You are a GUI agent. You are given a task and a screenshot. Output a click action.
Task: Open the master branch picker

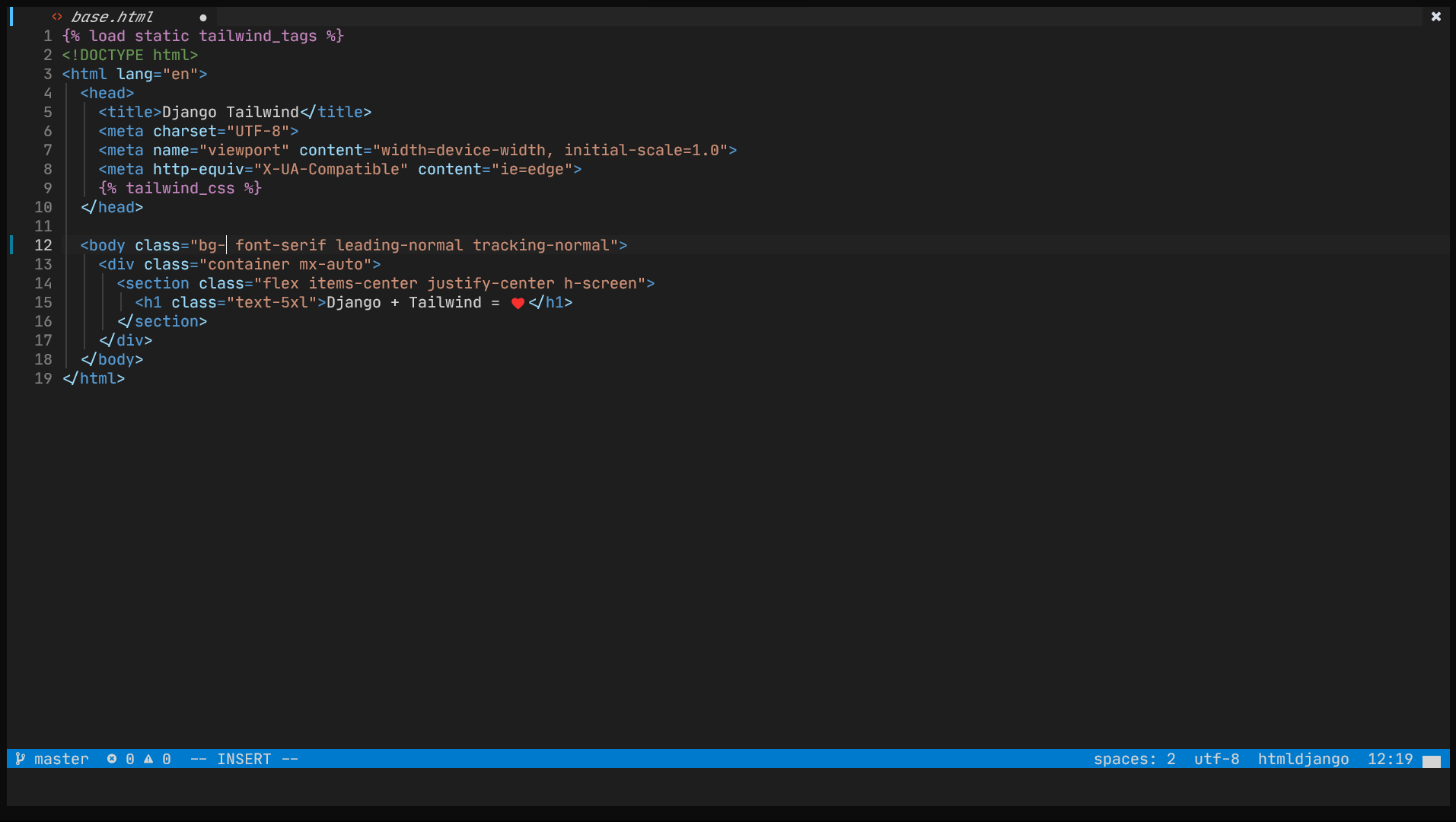coord(61,758)
